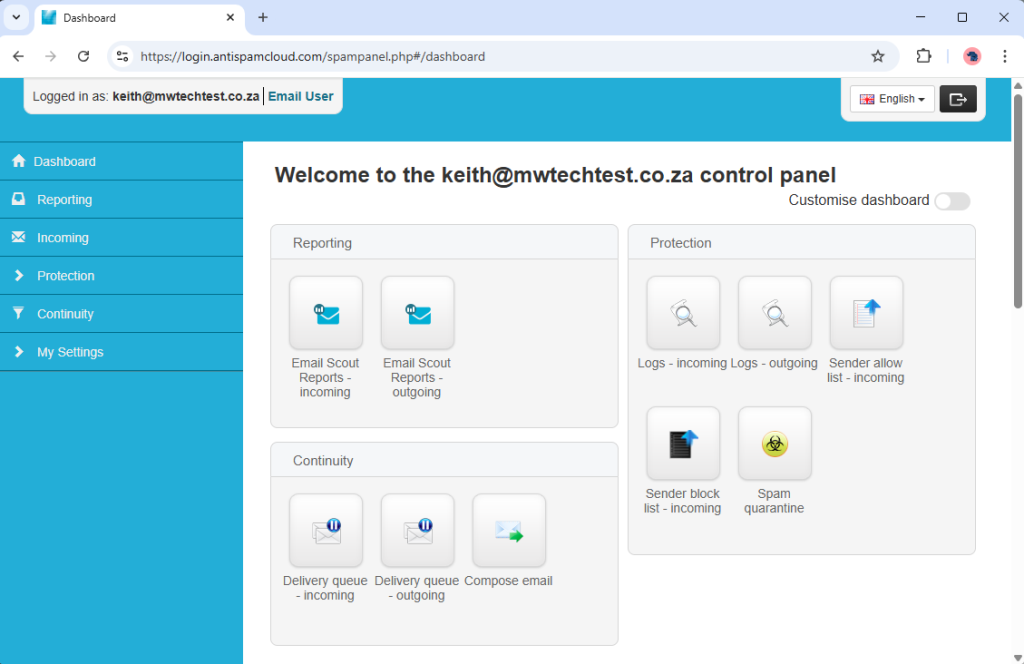Select Incoming in the sidebar menu
1024x664 pixels.
pos(62,238)
